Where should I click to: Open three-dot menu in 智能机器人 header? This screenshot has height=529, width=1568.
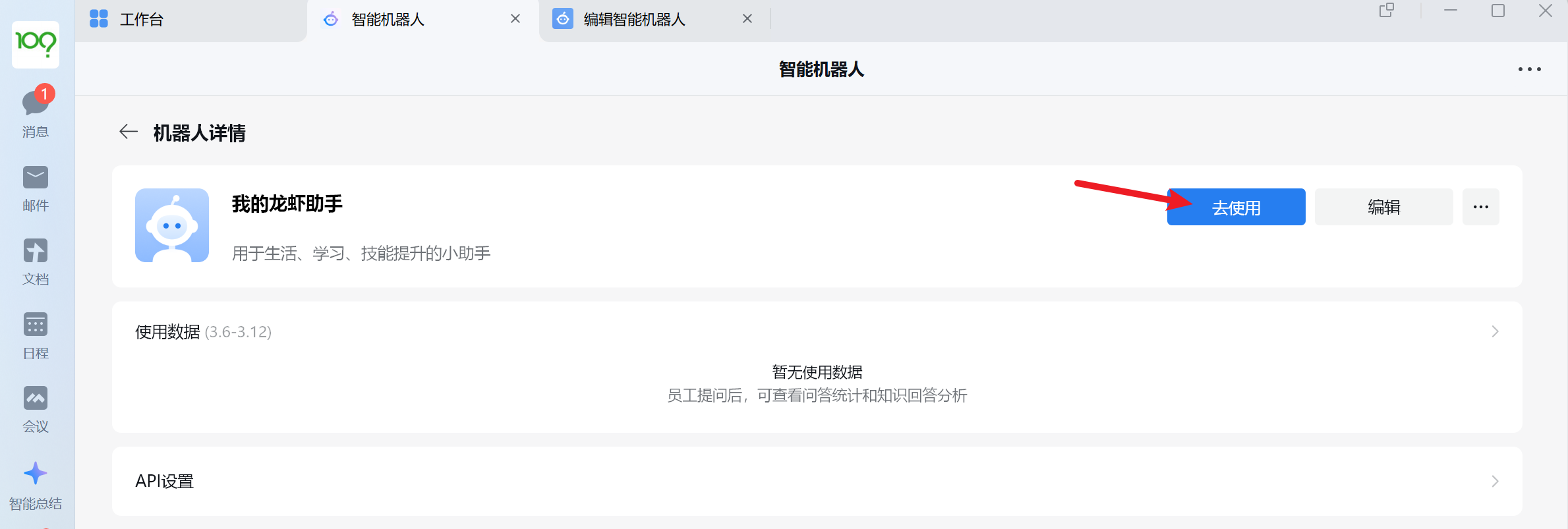tap(1529, 69)
